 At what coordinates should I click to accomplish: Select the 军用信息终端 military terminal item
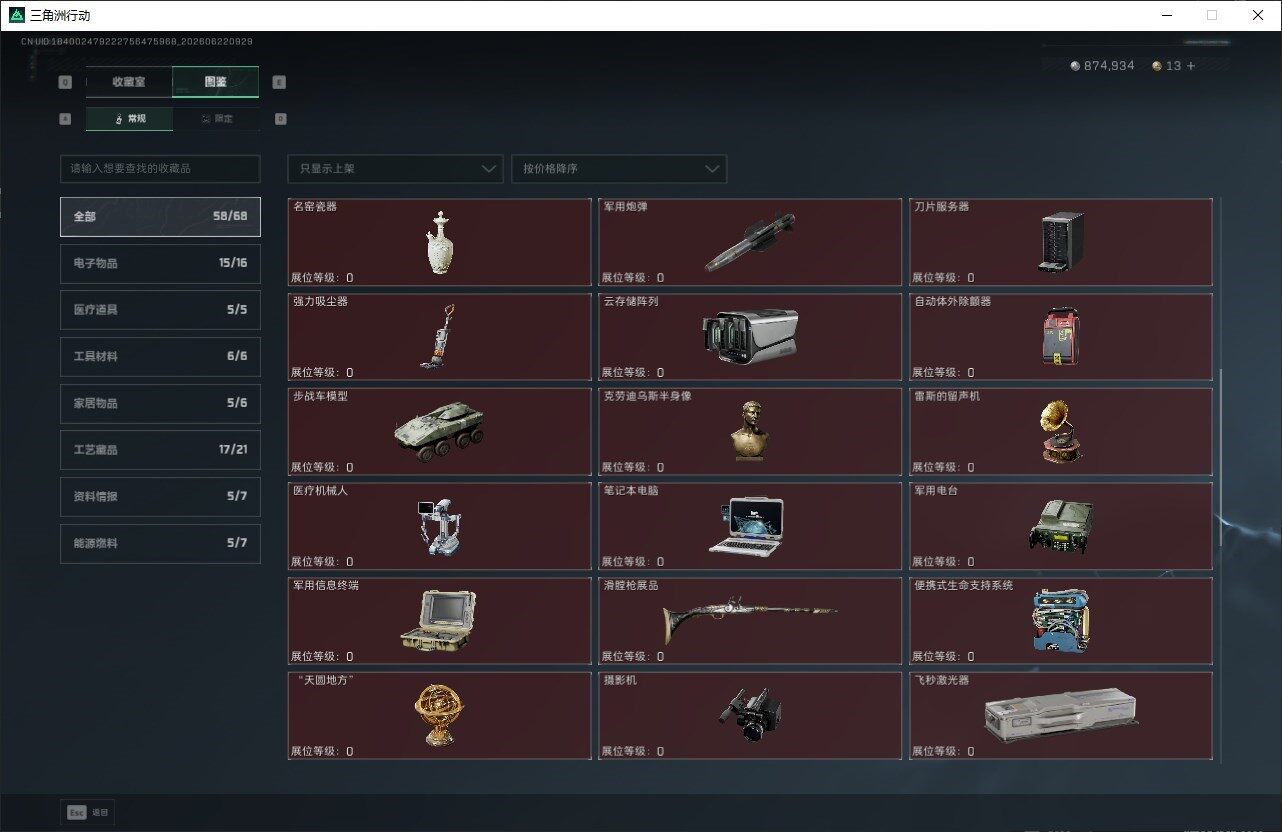point(440,621)
